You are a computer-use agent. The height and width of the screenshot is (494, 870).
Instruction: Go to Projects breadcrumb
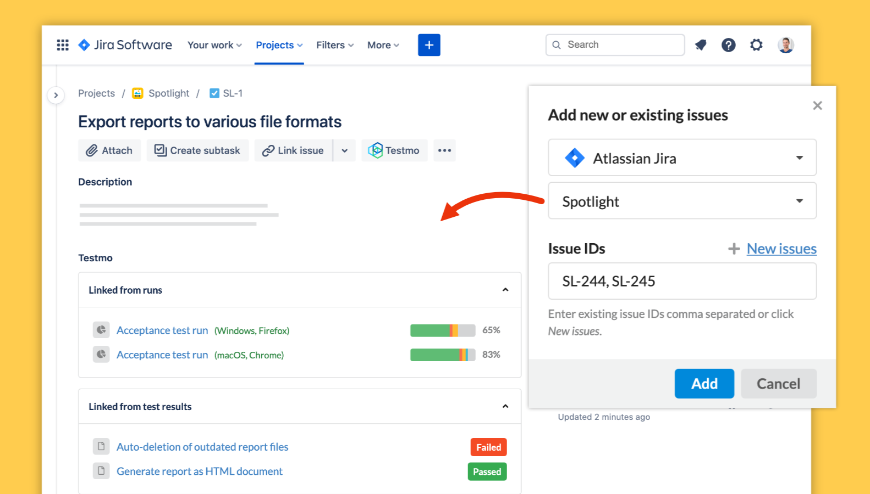click(97, 93)
